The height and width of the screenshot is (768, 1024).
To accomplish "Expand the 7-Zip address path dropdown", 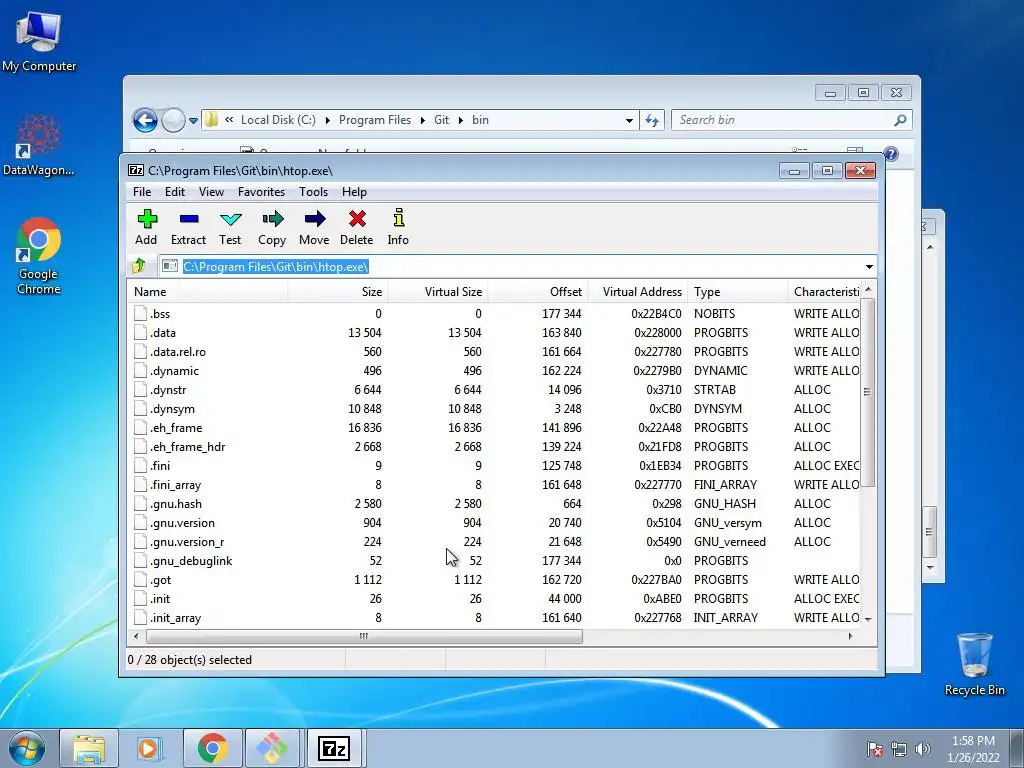I will pos(869,266).
